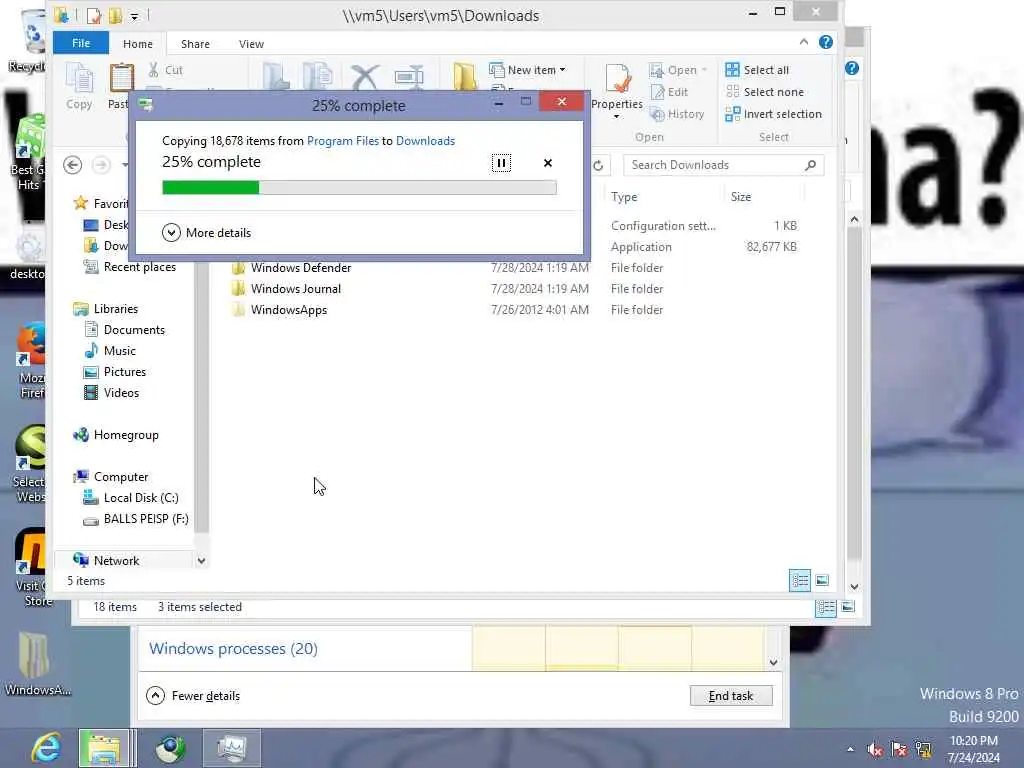Click muted volume tray icon

[x=874, y=749]
